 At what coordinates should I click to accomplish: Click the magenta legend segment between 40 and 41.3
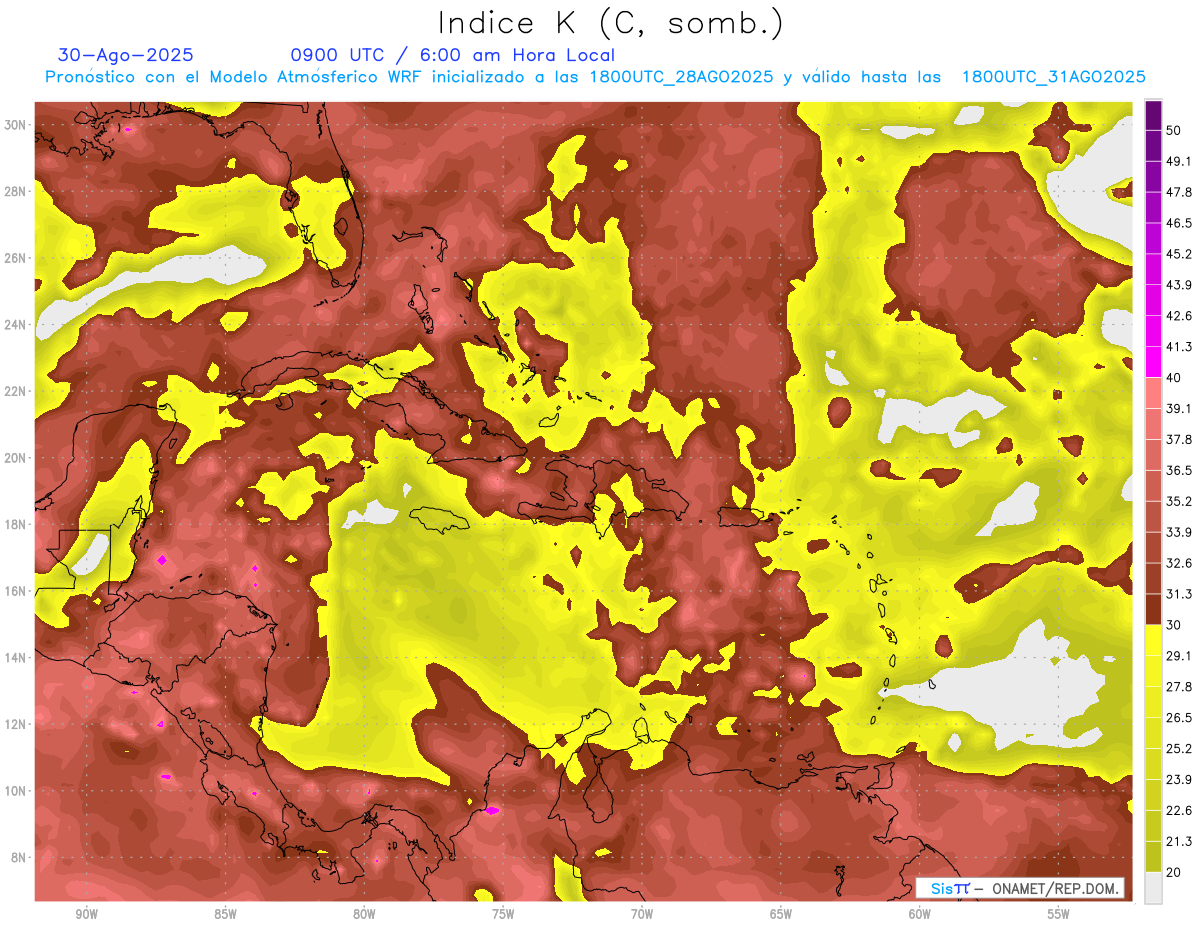point(1153,361)
